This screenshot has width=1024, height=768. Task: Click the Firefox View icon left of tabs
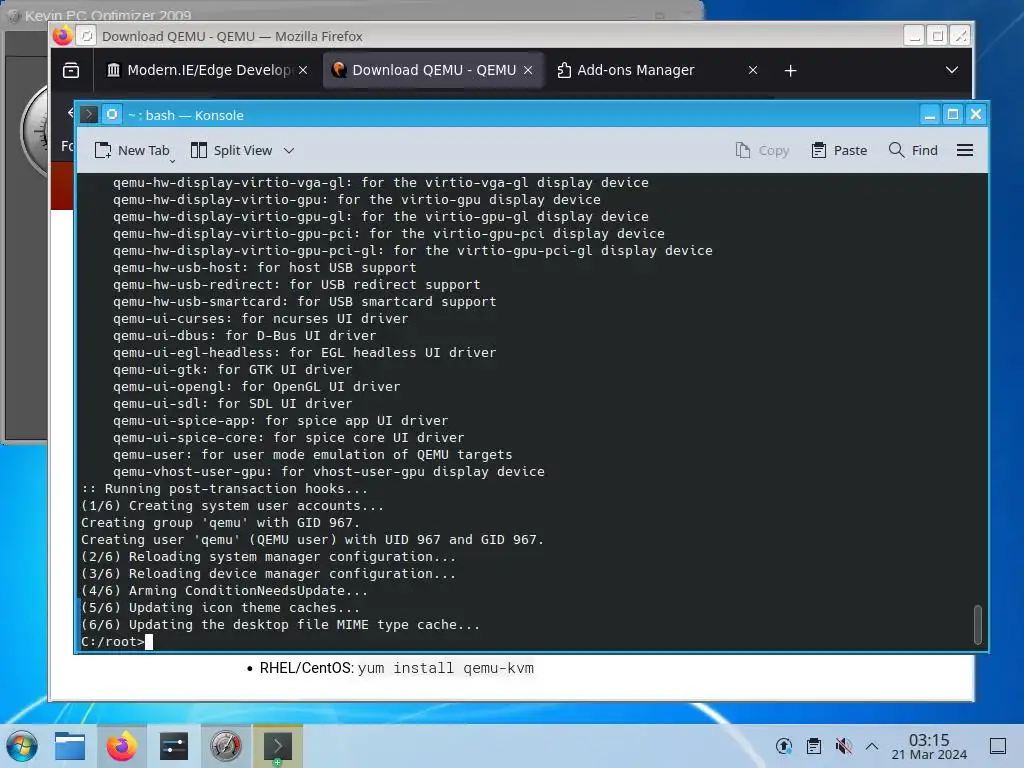[x=71, y=71]
